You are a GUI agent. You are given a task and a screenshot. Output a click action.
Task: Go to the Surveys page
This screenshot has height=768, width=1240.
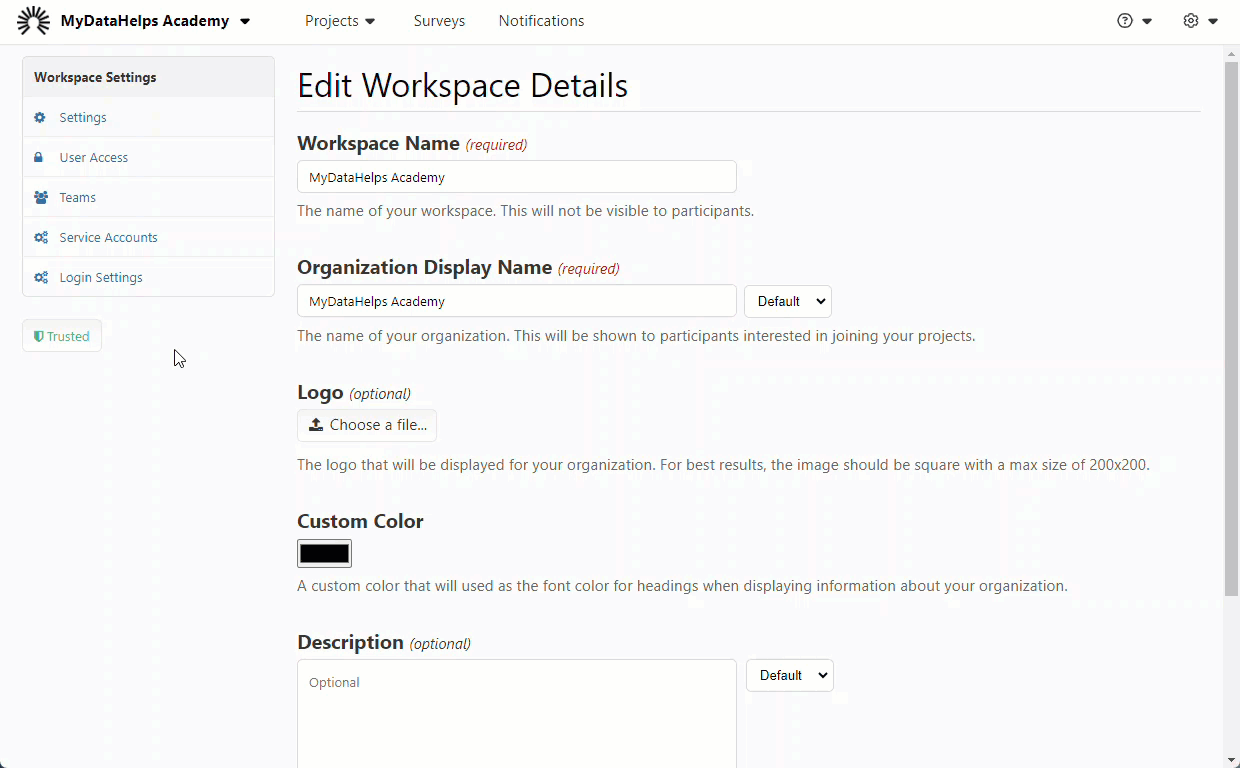pyautogui.click(x=439, y=21)
